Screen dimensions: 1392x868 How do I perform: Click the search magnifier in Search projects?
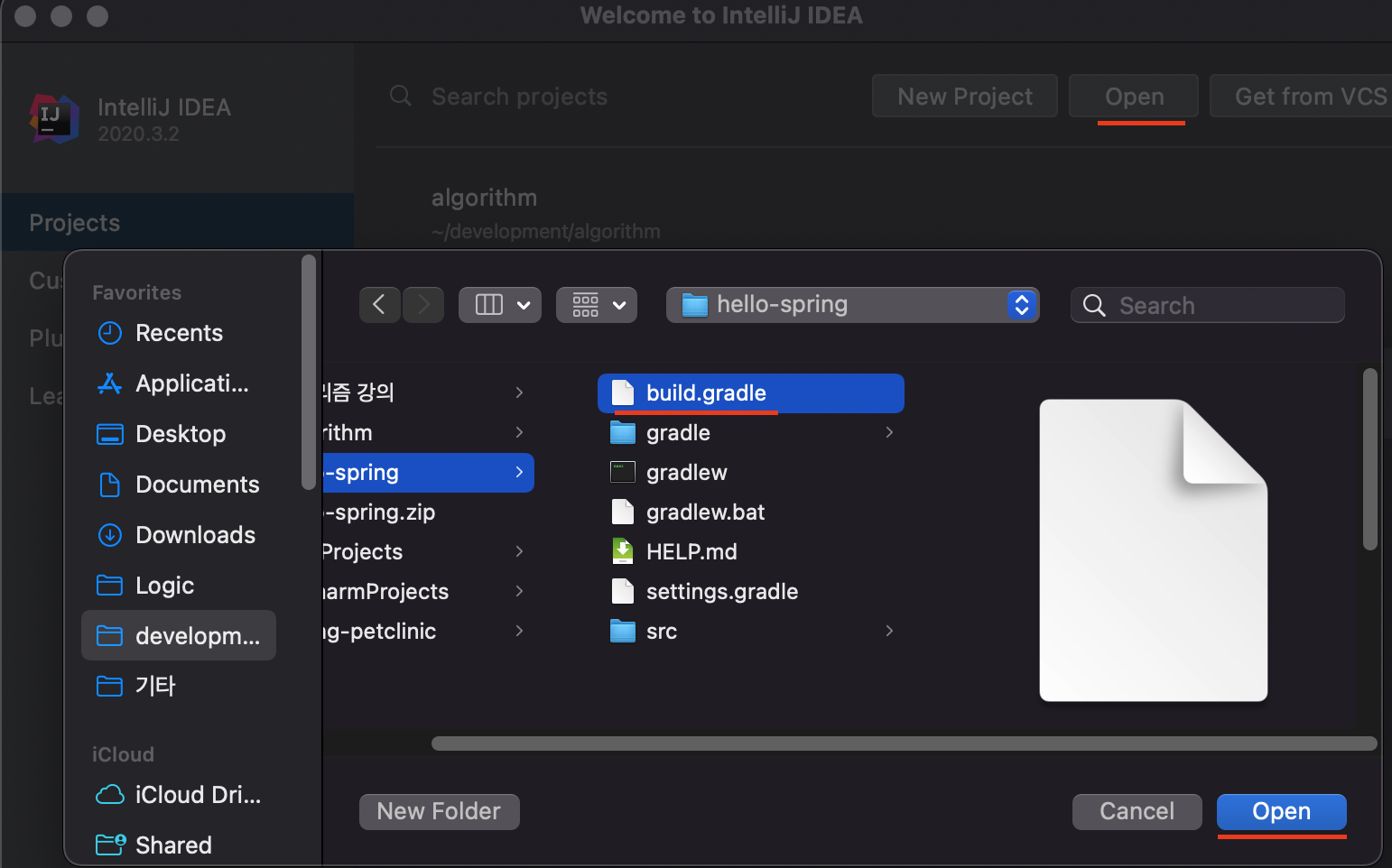(401, 96)
